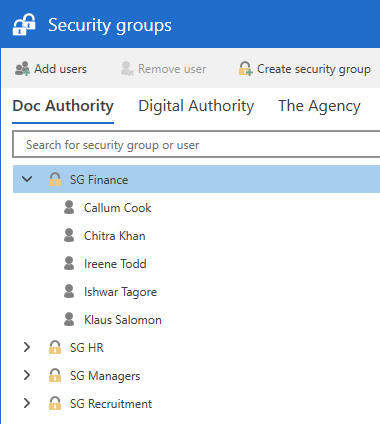The image size is (380, 424).
Task: Click the Remove user icon
Action: click(x=127, y=69)
